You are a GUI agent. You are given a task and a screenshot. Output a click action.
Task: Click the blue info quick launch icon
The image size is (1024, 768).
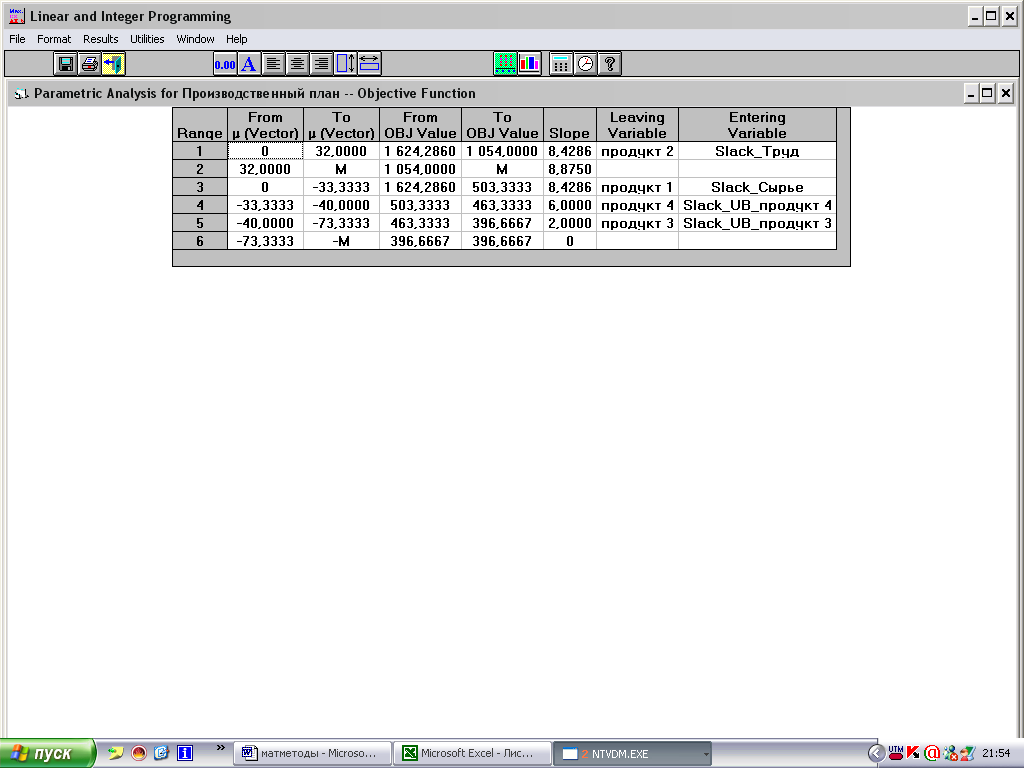pos(185,753)
